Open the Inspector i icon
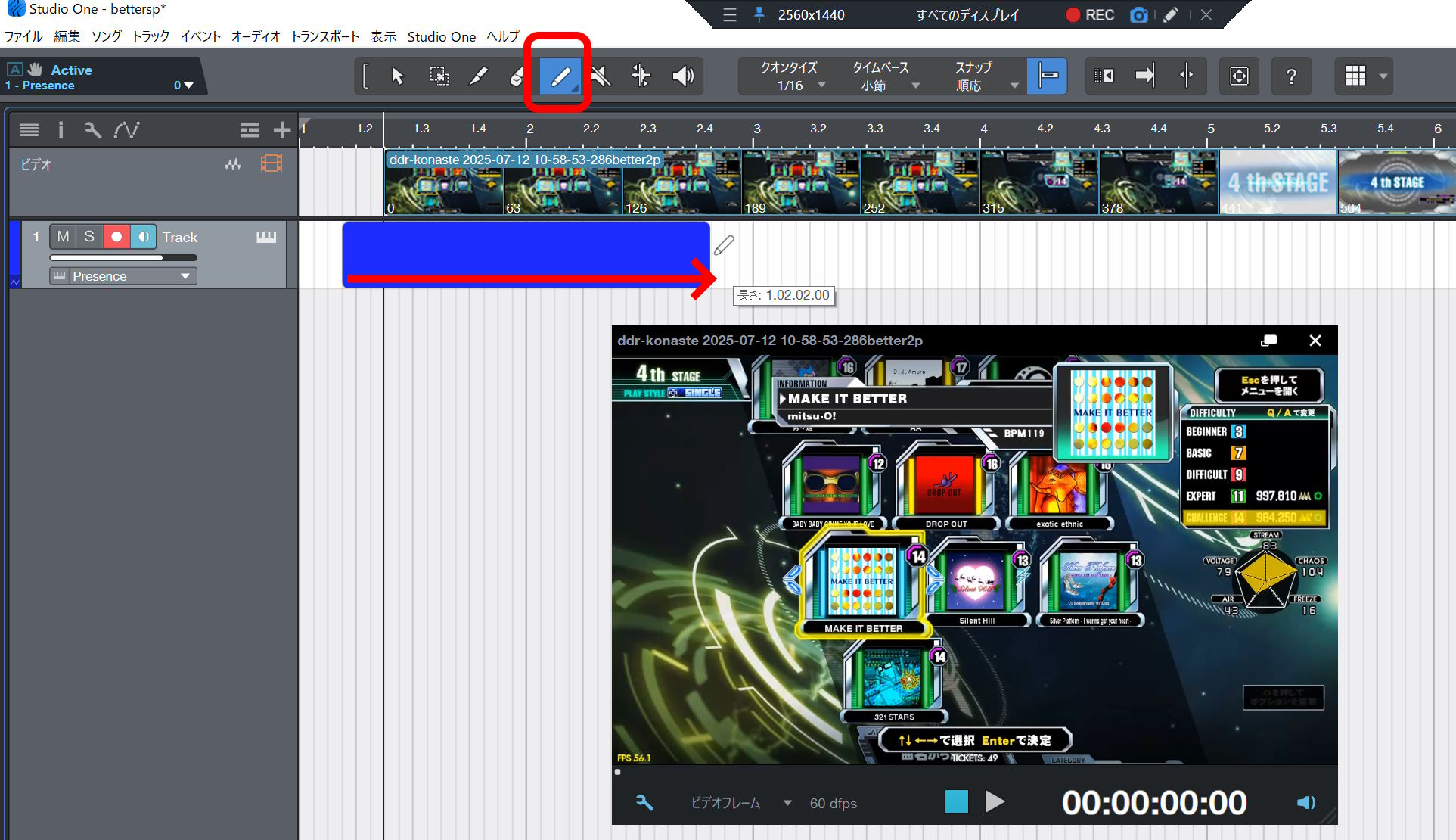This screenshot has width=1456, height=840. pos(61,130)
